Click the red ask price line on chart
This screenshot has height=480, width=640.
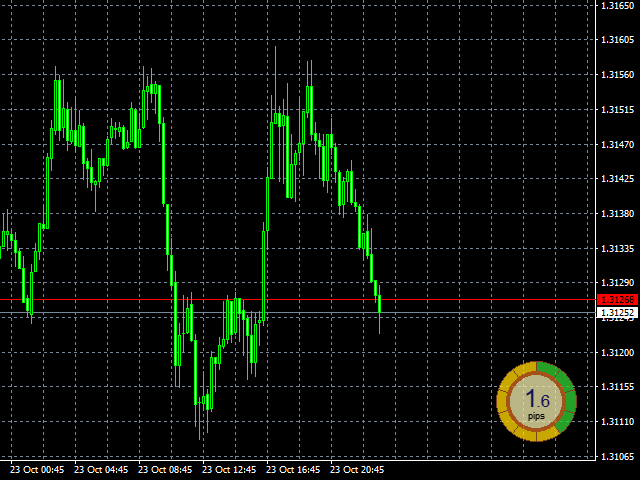300,300
